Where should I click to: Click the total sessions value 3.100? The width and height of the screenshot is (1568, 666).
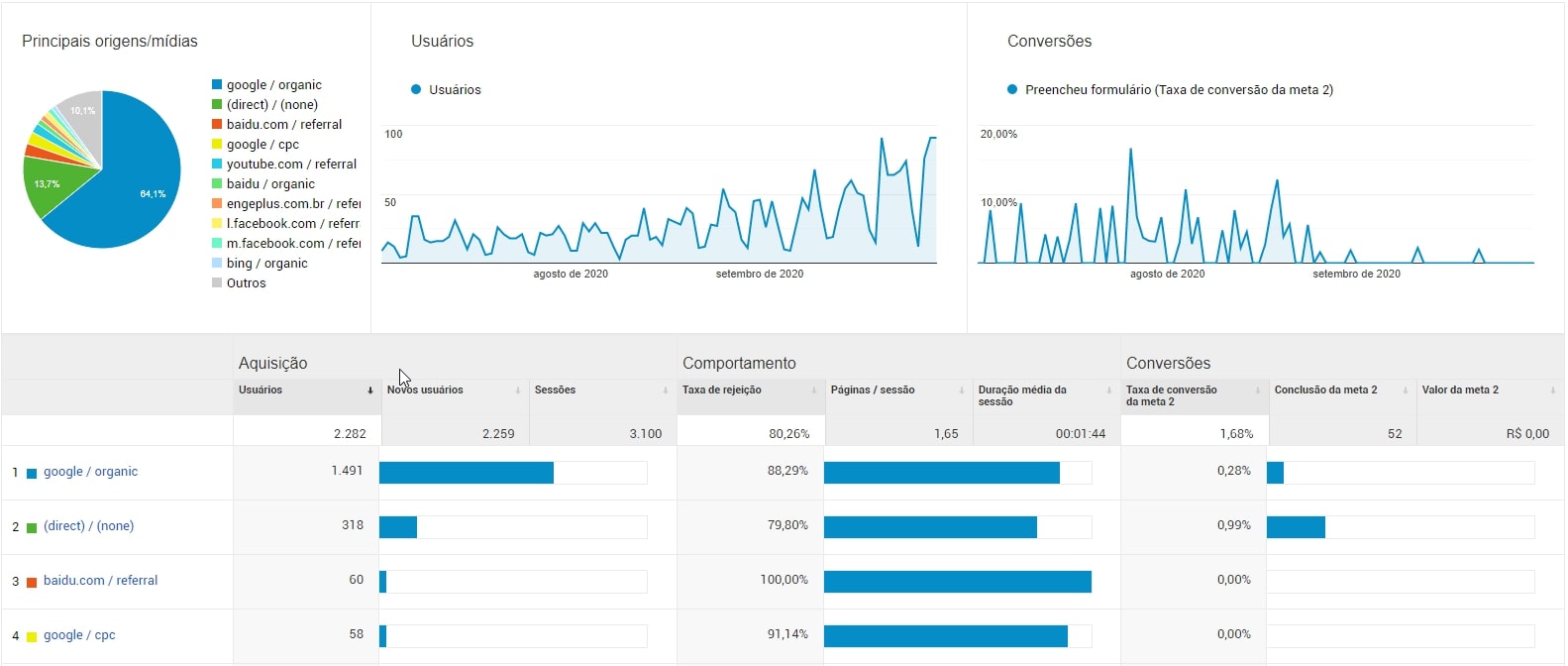[x=646, y=434]
